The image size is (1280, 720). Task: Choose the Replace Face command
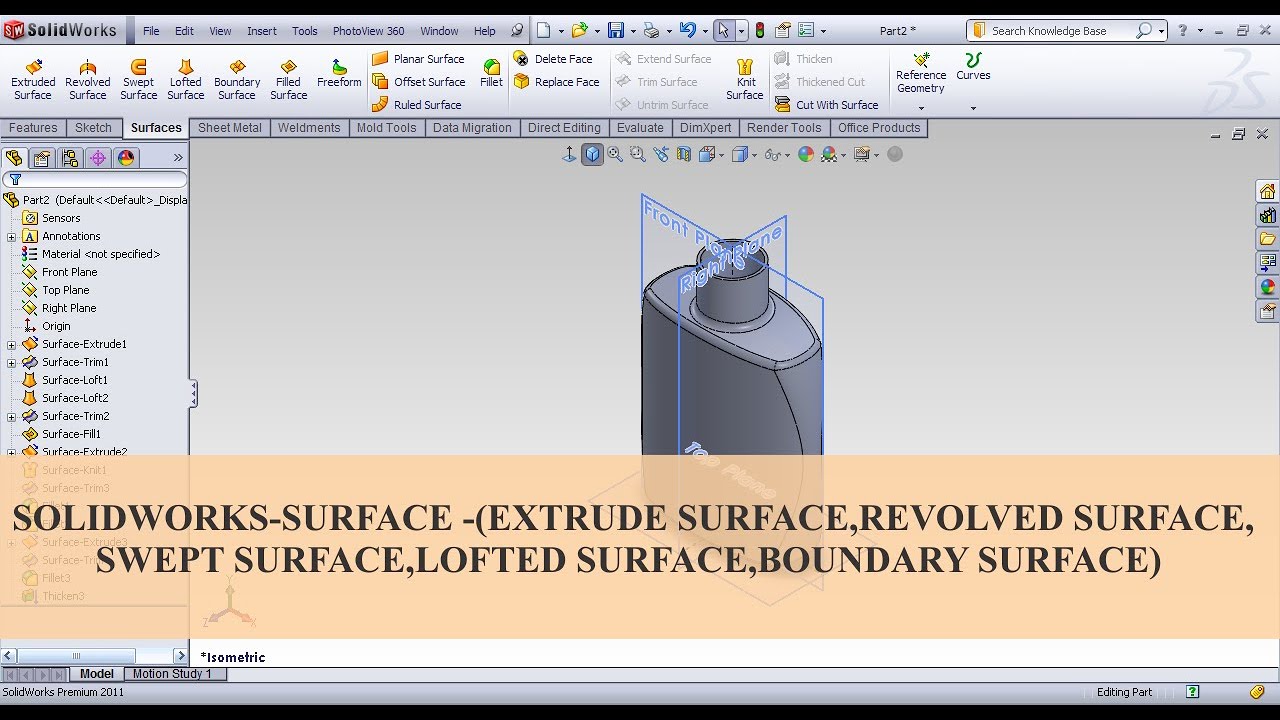[556, 82]
